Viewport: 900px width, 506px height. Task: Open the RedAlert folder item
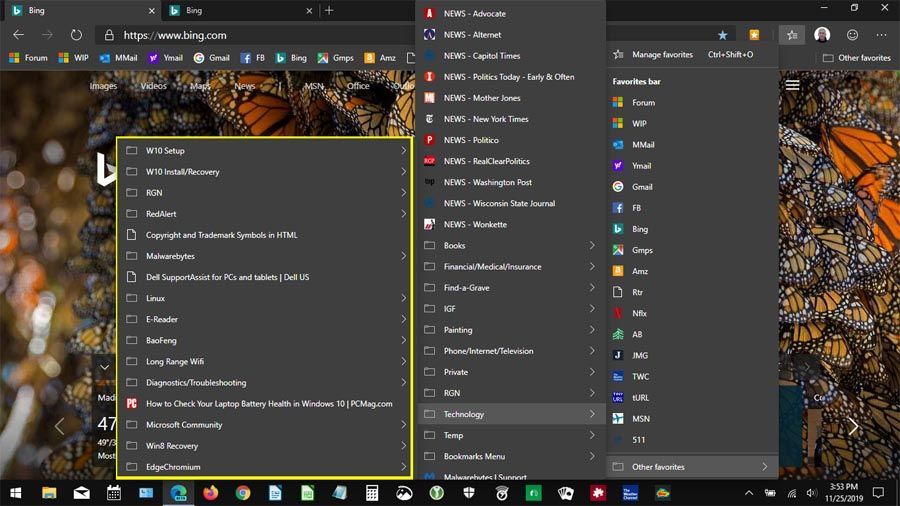pyautogui.click(x=265, y=214)
